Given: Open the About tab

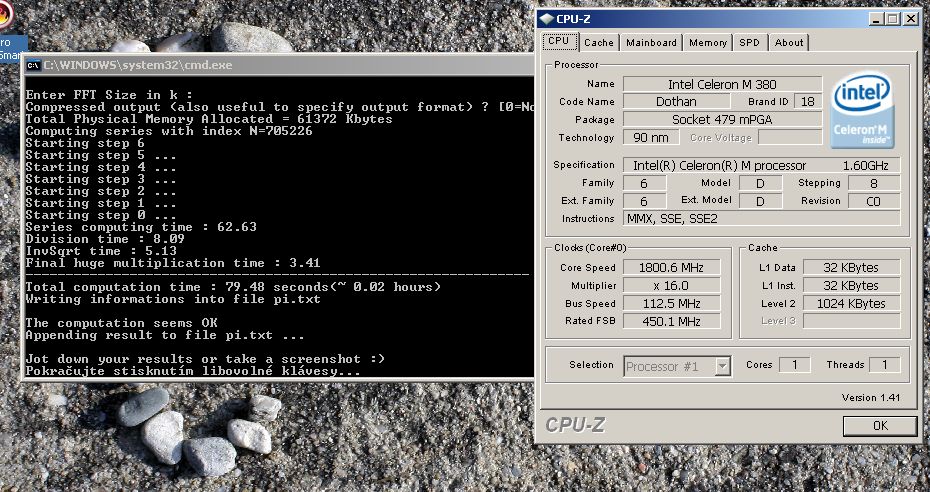Looking at the screenshot, I should [789, 43].
